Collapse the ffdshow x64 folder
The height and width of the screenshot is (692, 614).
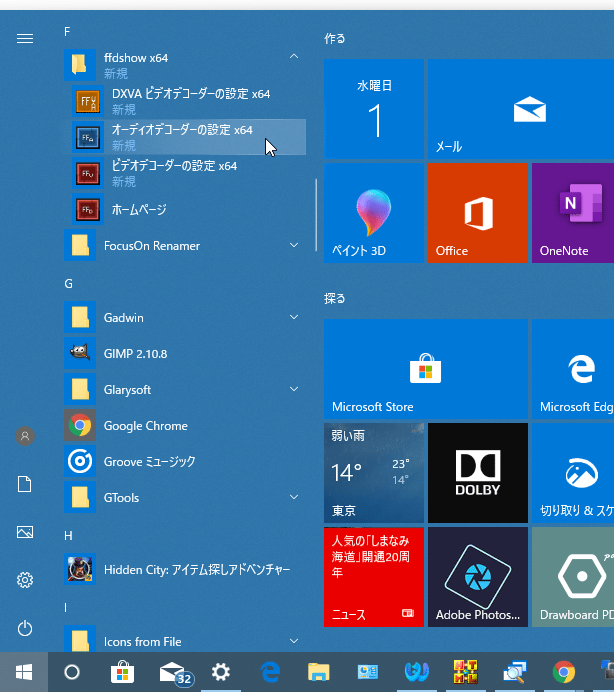click(294, 56)
